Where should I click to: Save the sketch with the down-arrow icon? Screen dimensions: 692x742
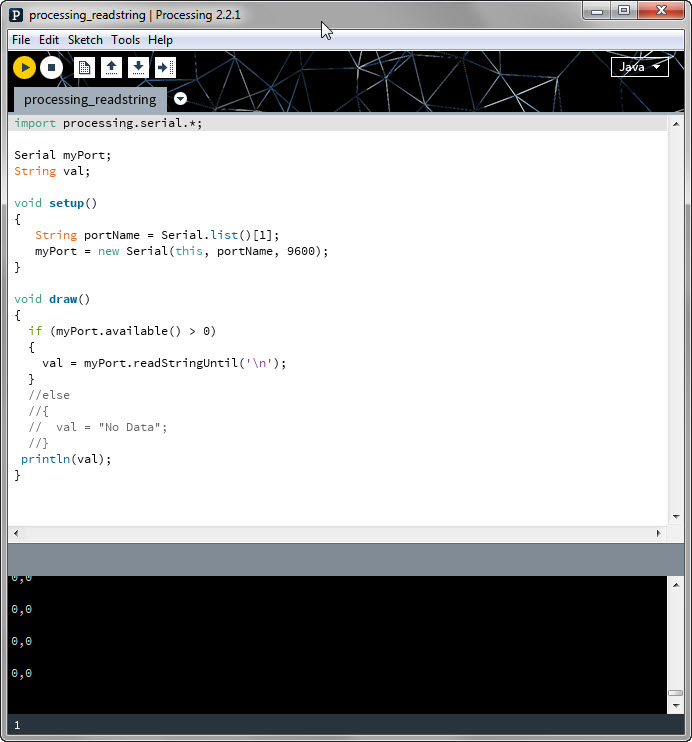point(138,68)
